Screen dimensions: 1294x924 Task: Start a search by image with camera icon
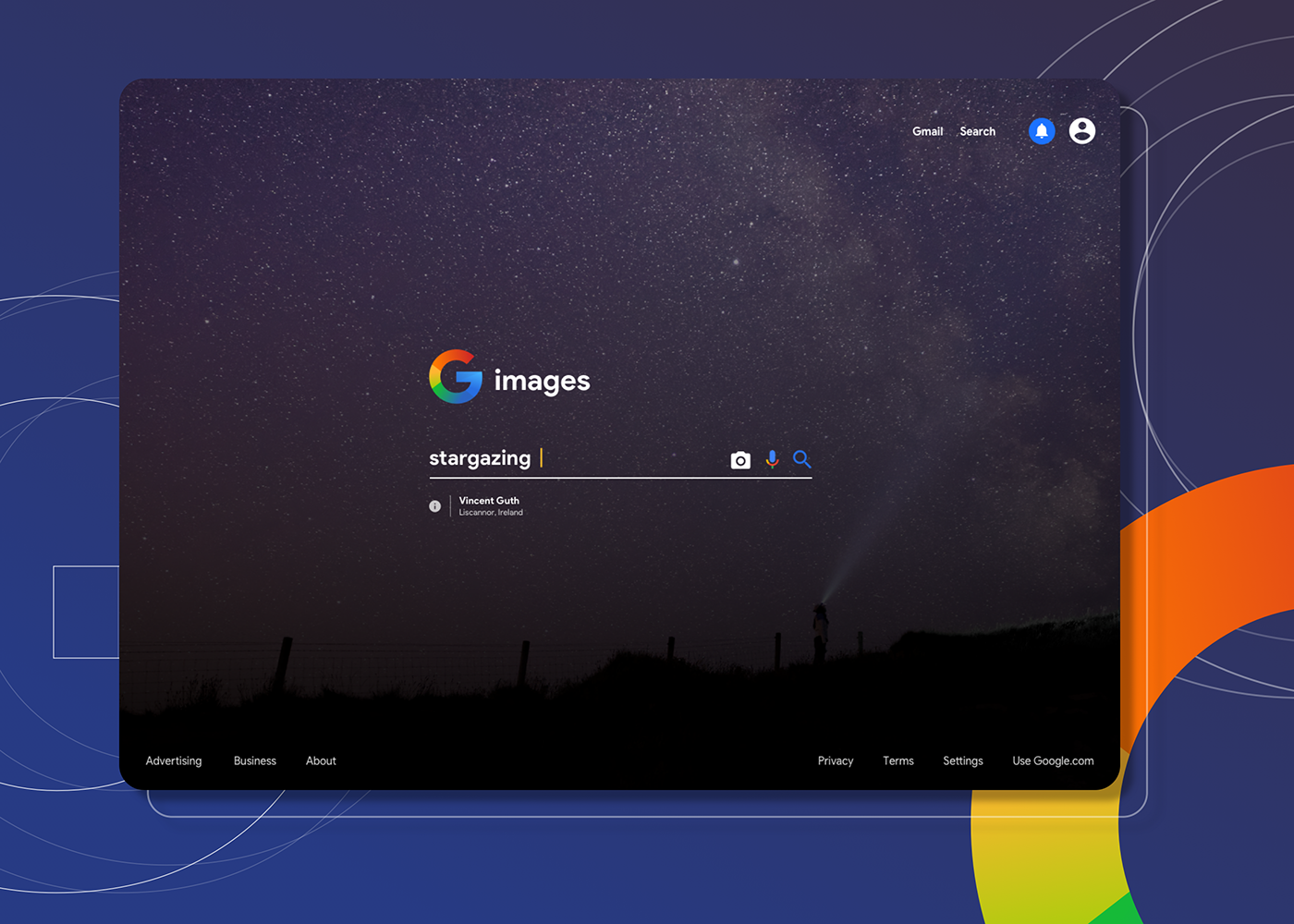click(740, 460)
